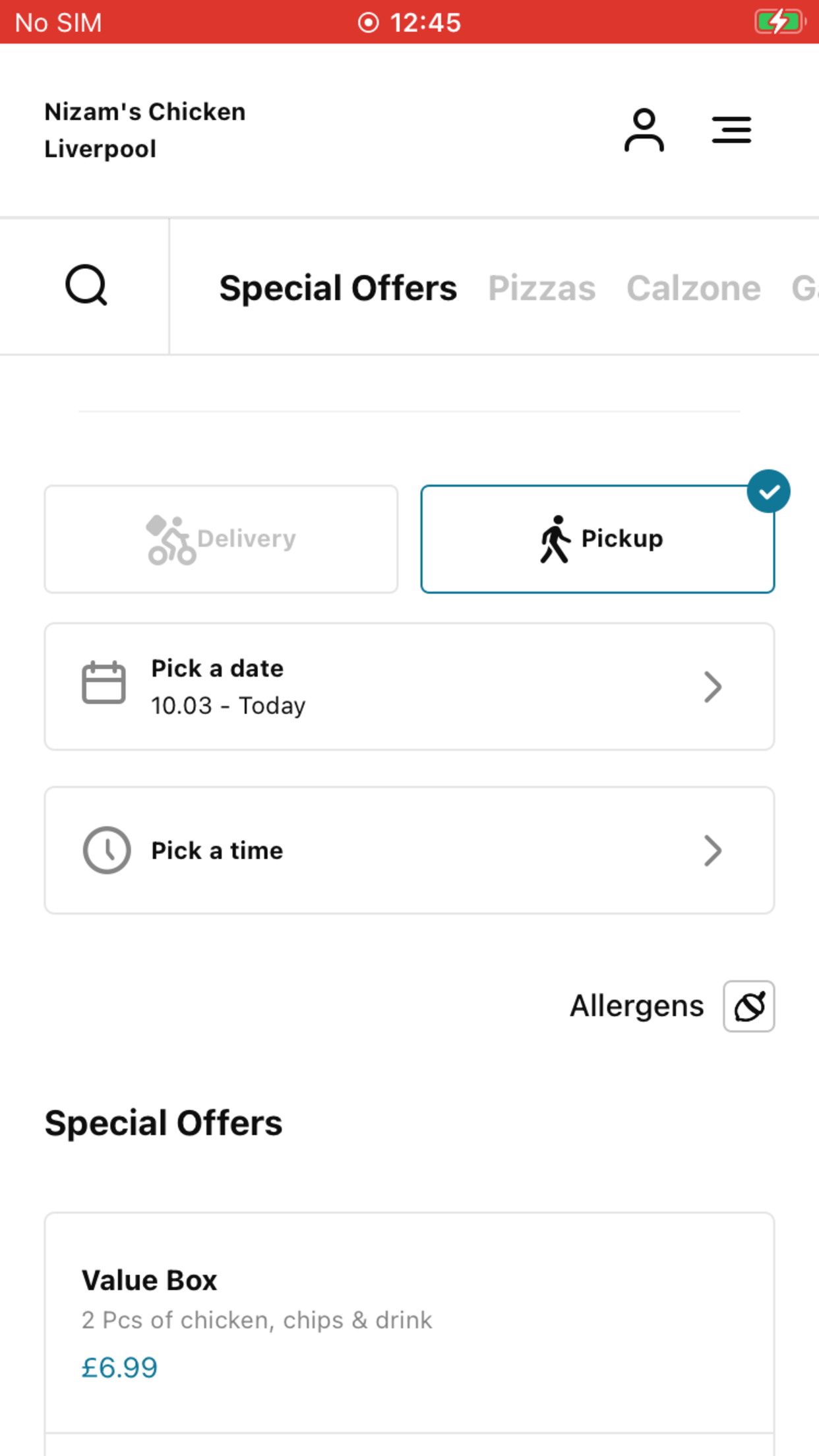This screenshot has width=819, height=1456.
Task: Open the user account profile icon
Action: (x=644, y=130)
